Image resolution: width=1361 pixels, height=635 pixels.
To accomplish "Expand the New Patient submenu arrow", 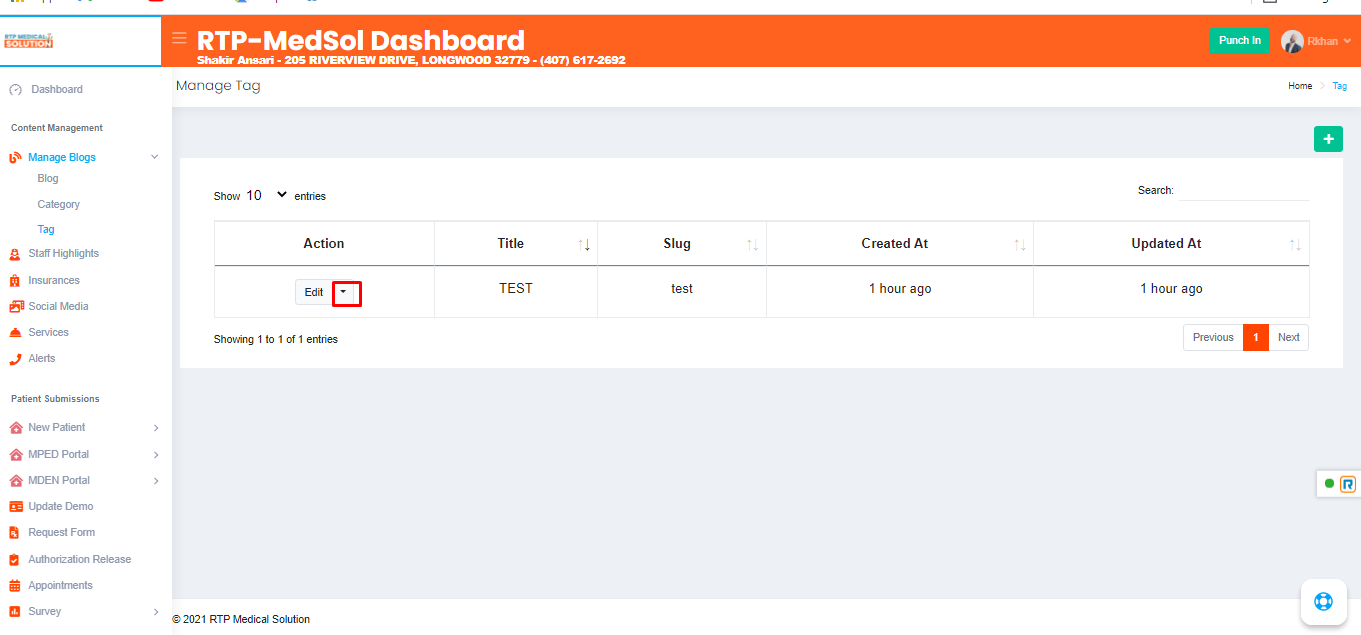I will (156, 428).
